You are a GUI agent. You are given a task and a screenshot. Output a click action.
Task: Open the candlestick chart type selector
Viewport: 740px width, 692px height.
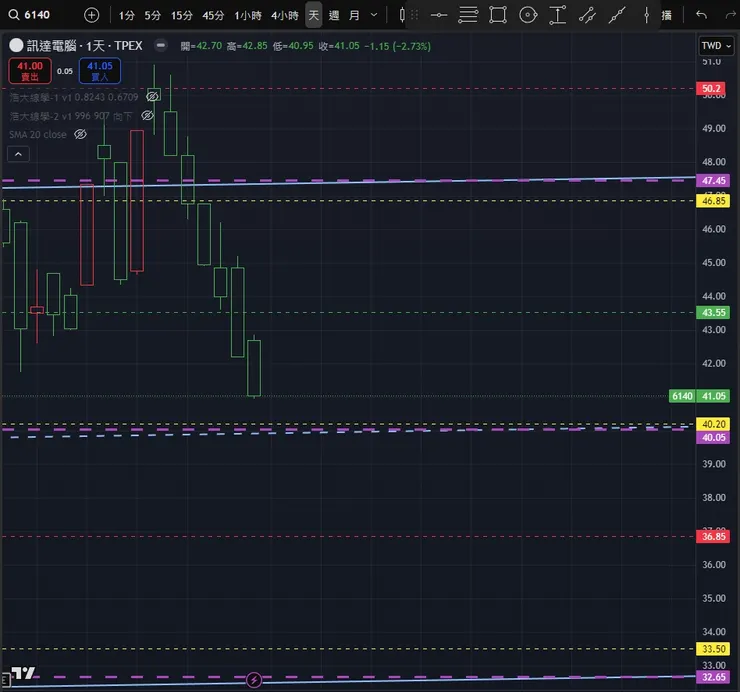point(402,15)
